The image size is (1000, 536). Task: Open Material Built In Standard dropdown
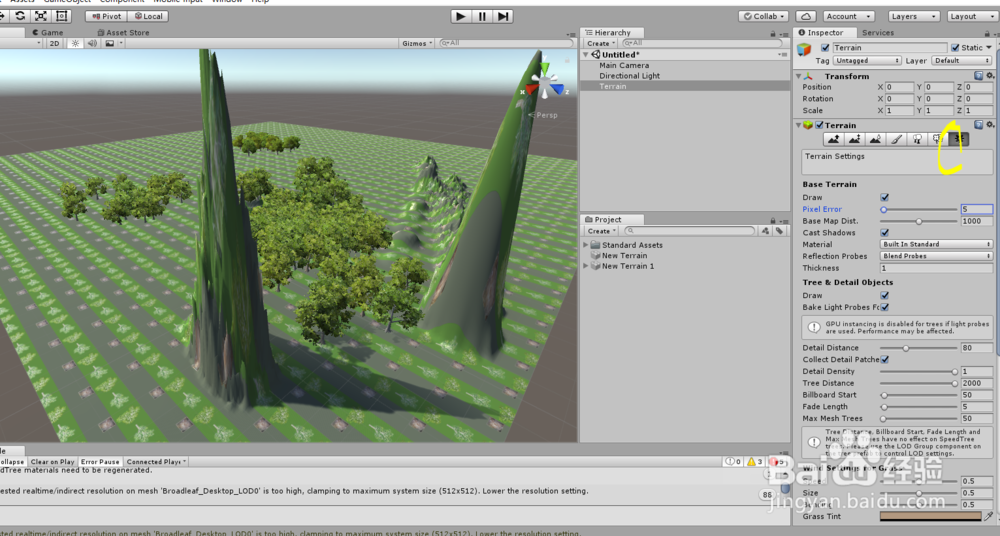(936, 244)
